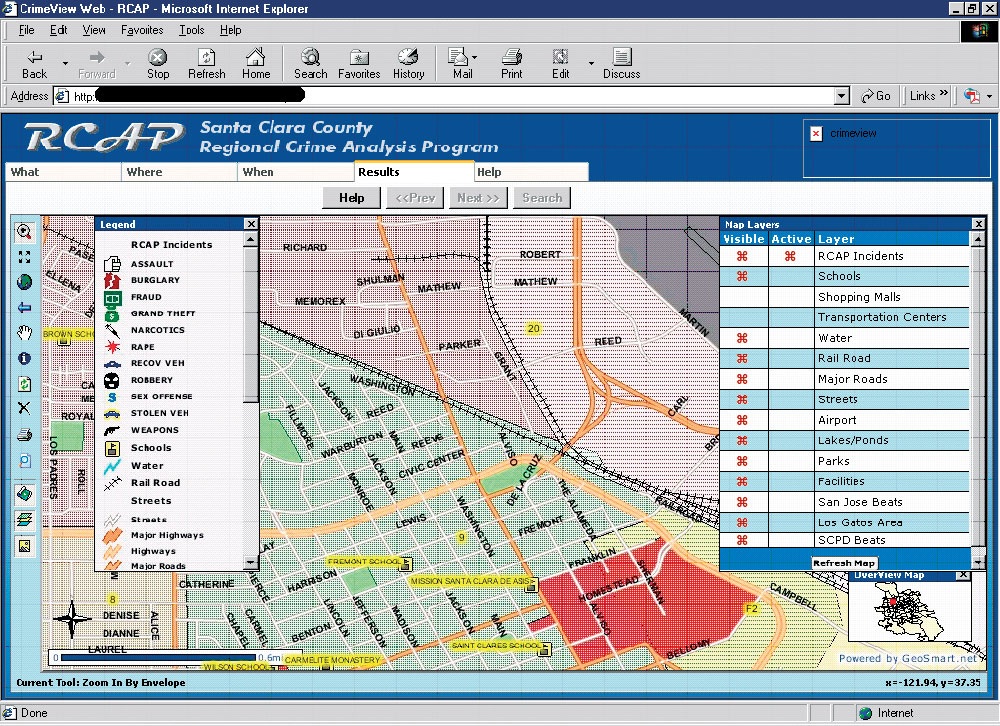
Task: Click the gray Search button above map
Action: [542, 198]
